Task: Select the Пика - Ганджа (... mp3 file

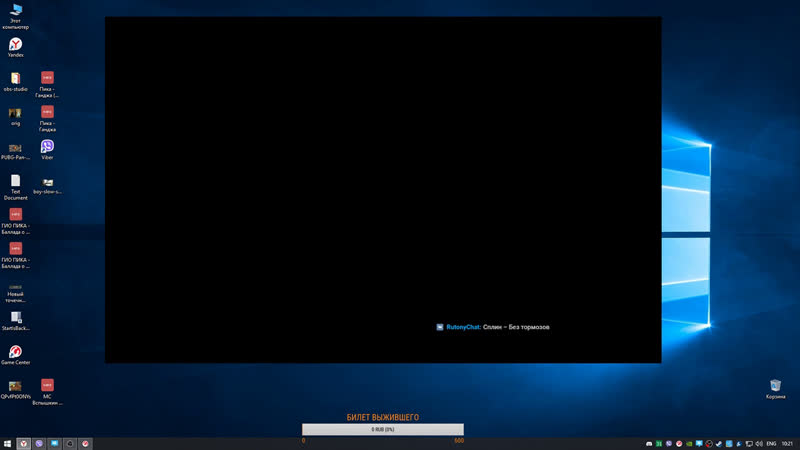Action: 47,84
